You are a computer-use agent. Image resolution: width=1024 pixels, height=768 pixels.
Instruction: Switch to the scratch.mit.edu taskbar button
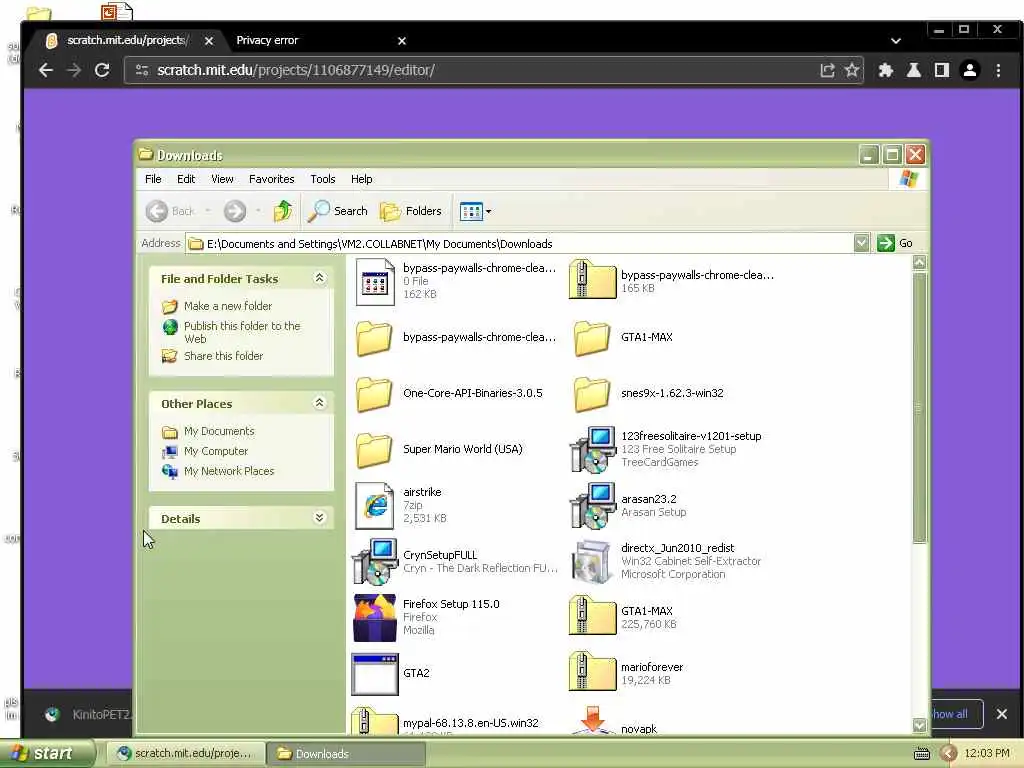coord(185,754)
